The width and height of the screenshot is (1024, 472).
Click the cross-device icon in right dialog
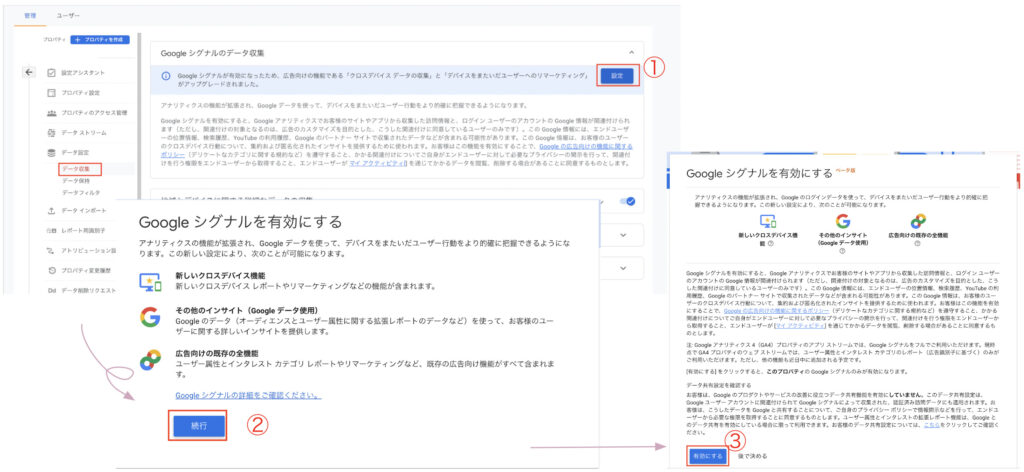(x=767, y=221)
